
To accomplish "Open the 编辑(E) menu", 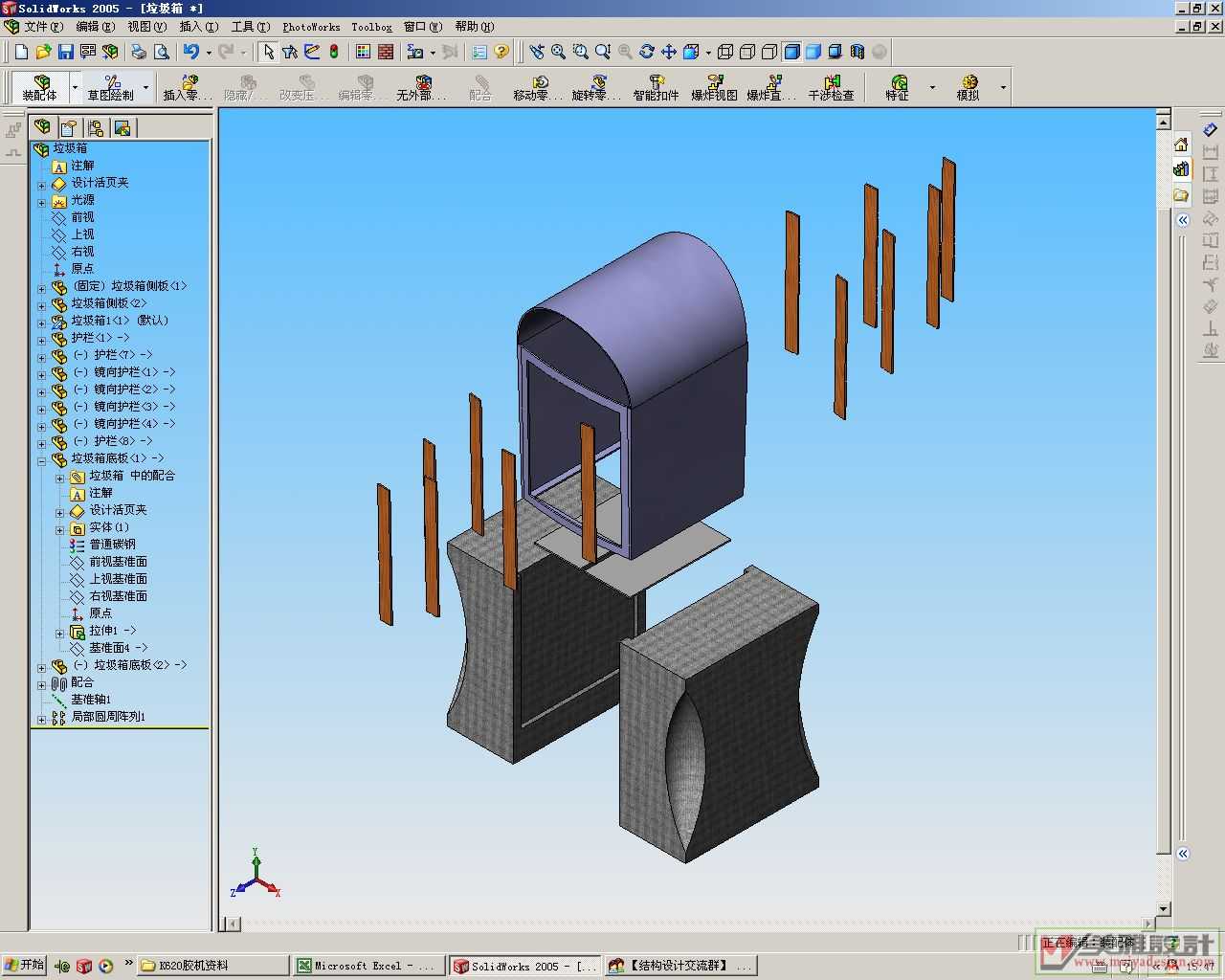I will (x=95, y=27).
